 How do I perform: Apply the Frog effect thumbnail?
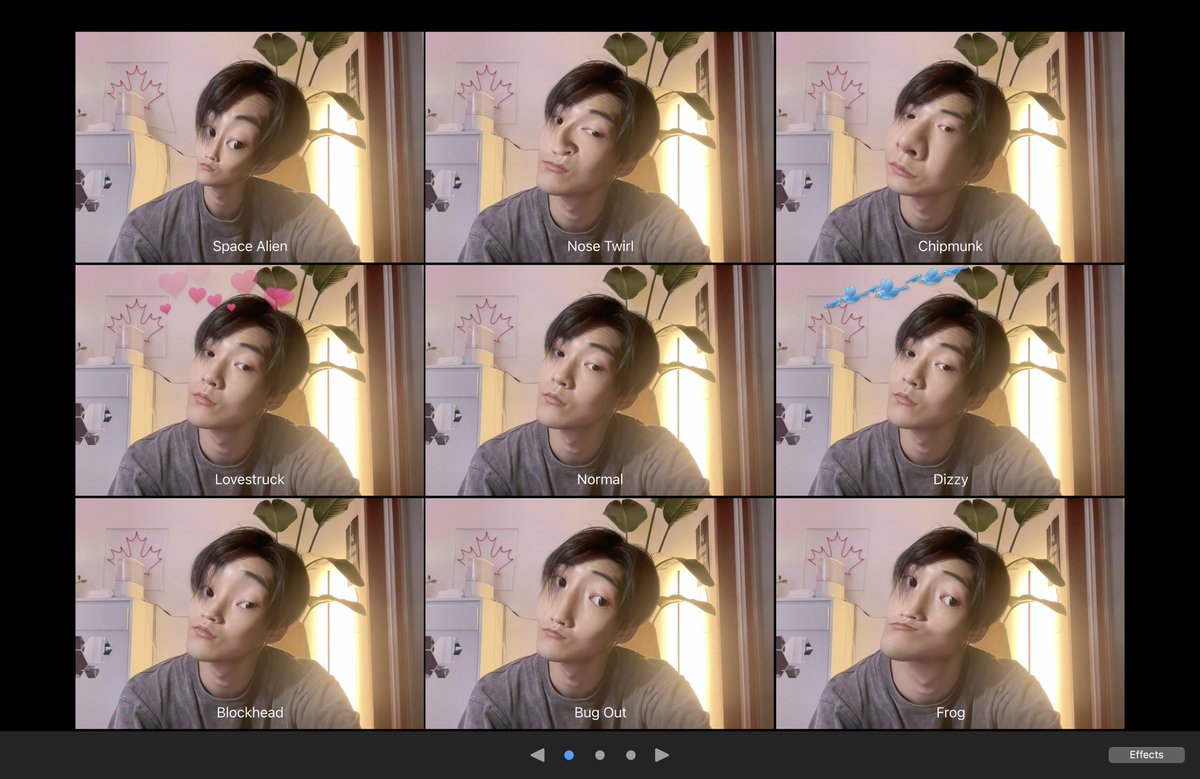[950, 613]
